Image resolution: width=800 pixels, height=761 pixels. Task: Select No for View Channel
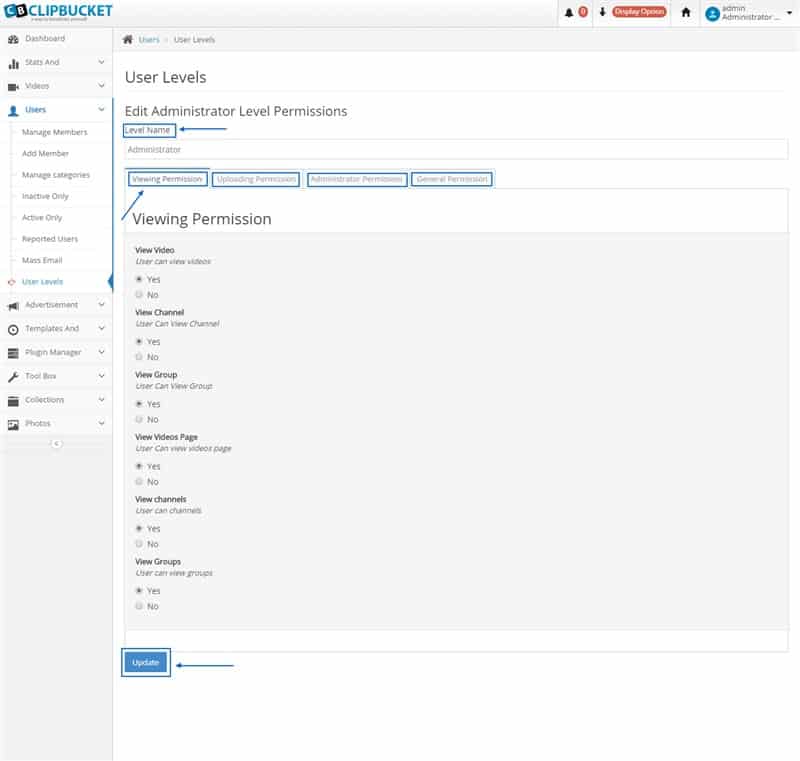139,357
